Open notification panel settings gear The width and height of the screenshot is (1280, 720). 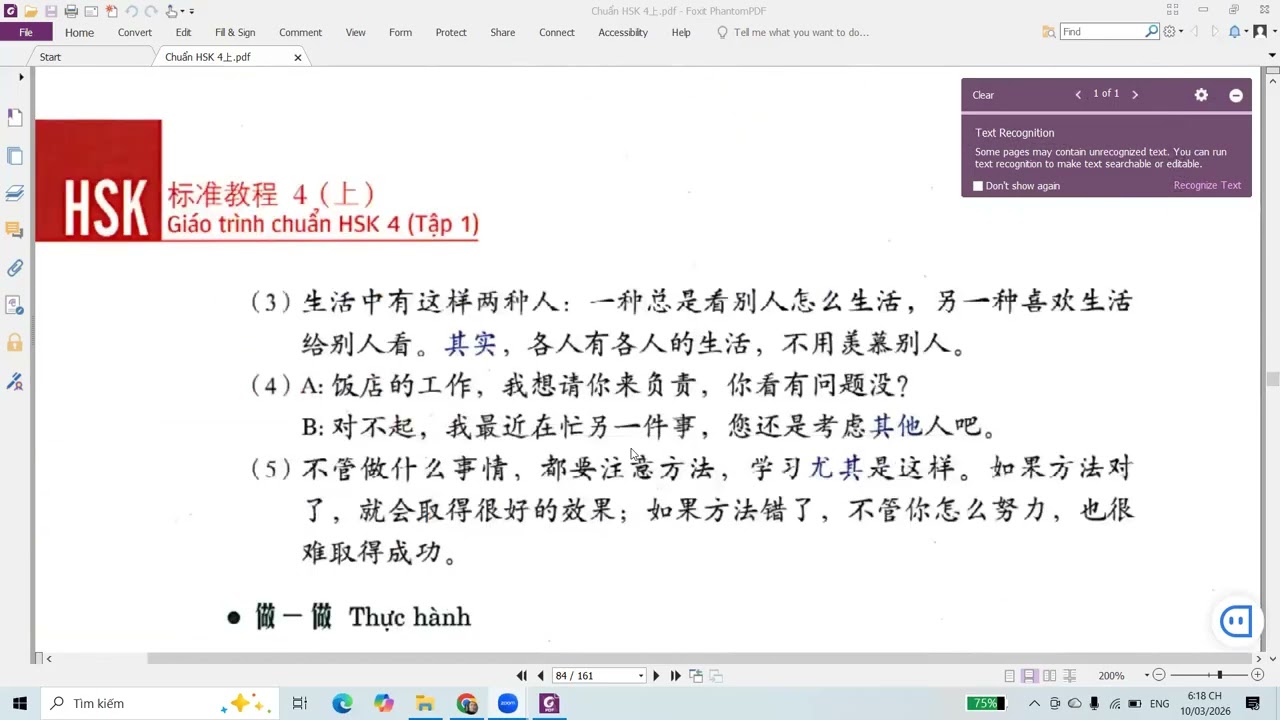[1201, 95]
